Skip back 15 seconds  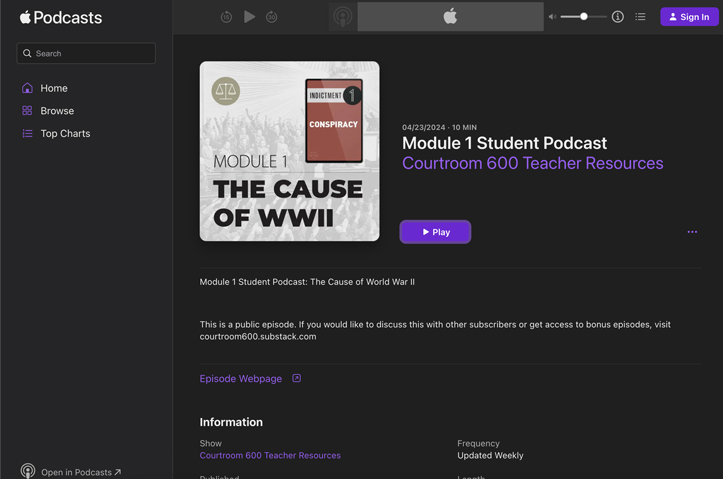pyautogui.click(x=226, y=17)
